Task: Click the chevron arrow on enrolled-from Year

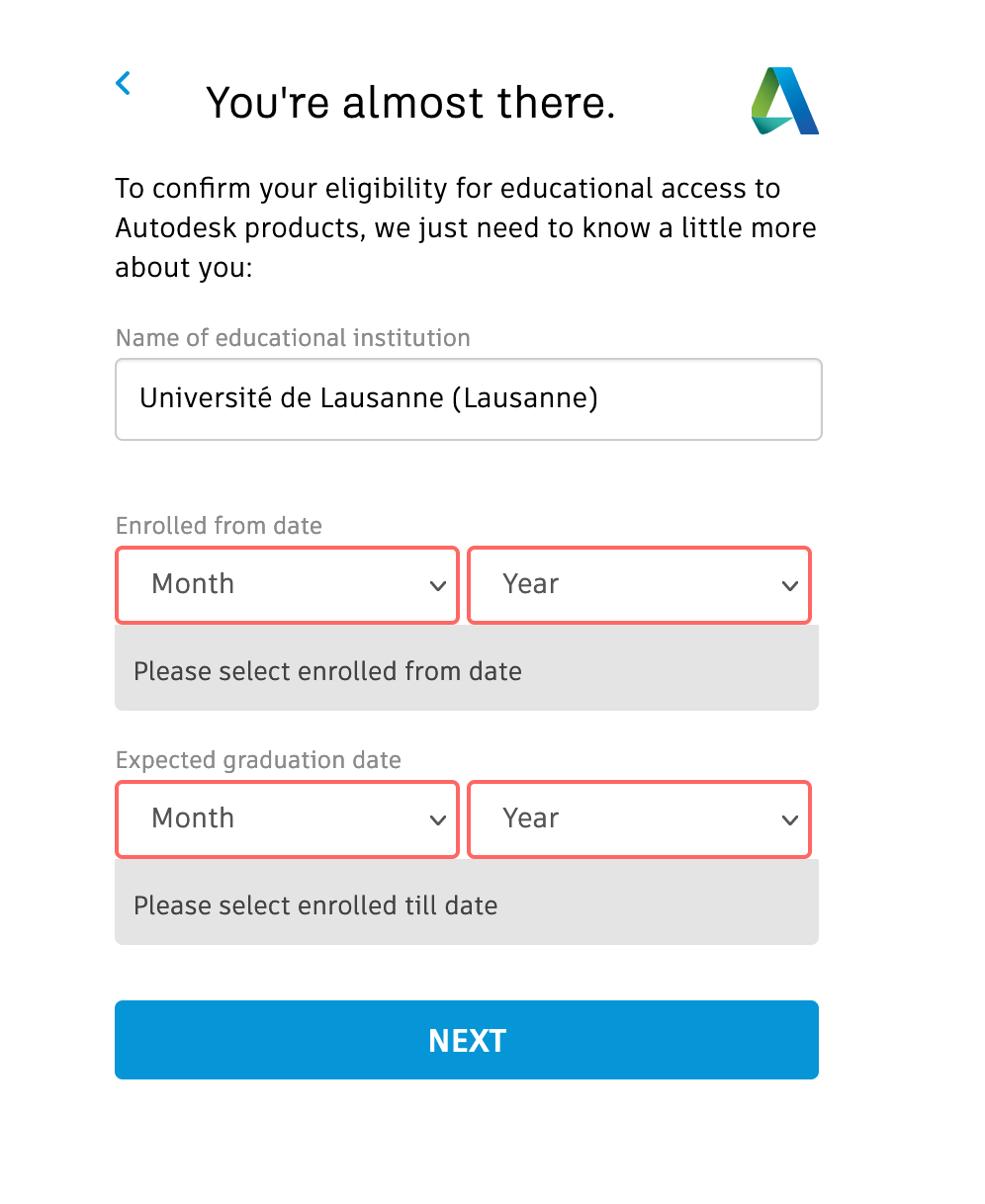Action: pyautogui.click(x=789, y=586)
